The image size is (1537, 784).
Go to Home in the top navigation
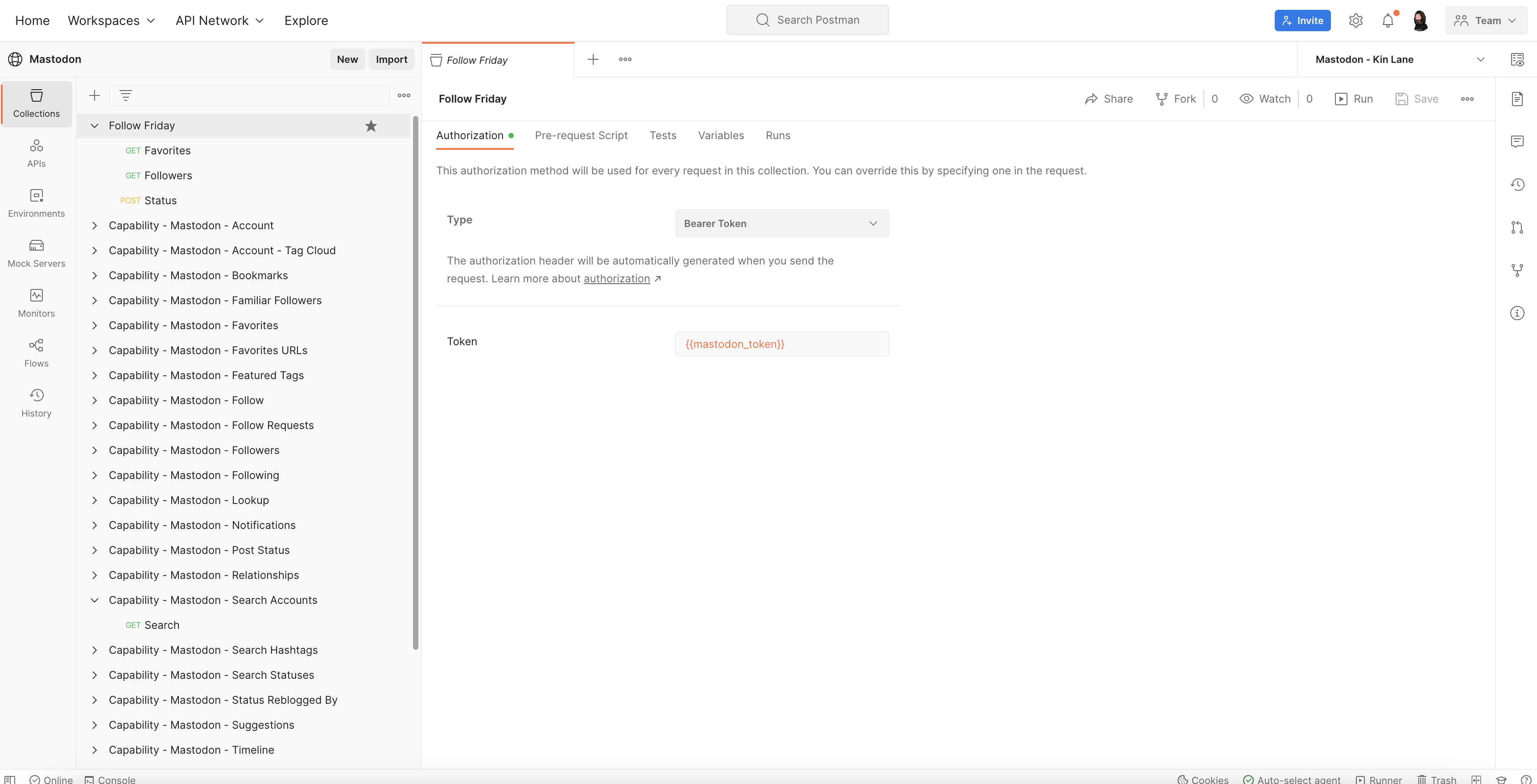32,20
